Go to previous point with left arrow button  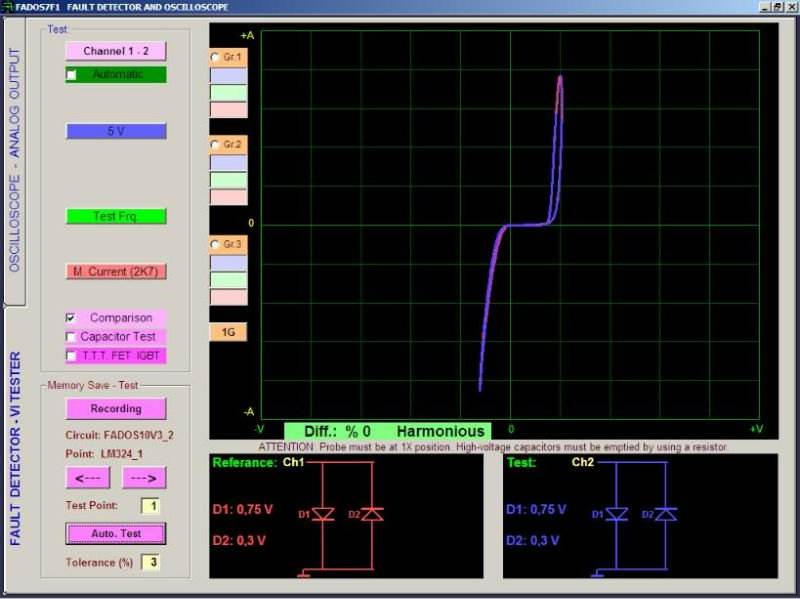88,478
